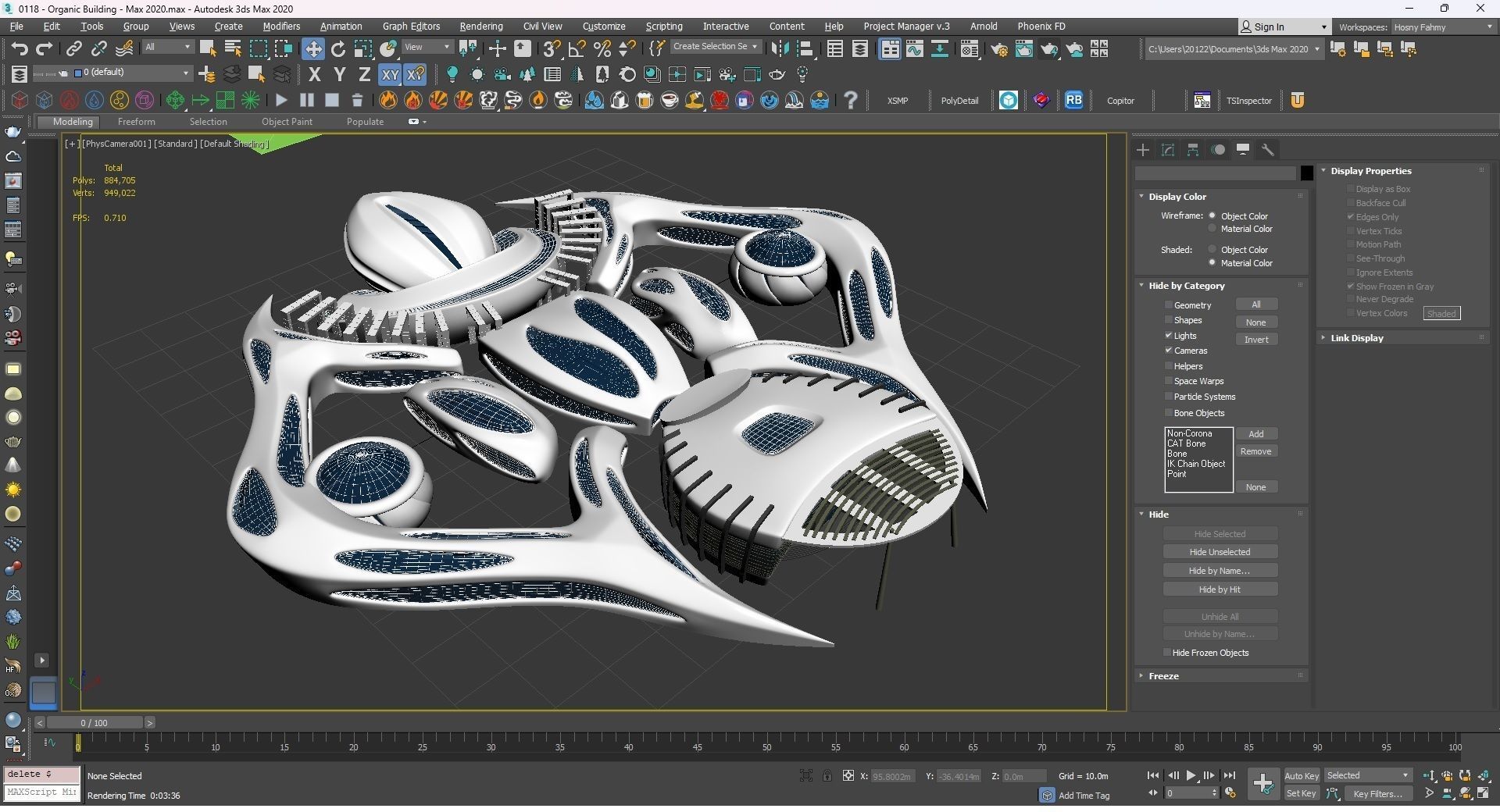Click the Hide by Hit button
1500x812 pixels.
click(1220, 589)
